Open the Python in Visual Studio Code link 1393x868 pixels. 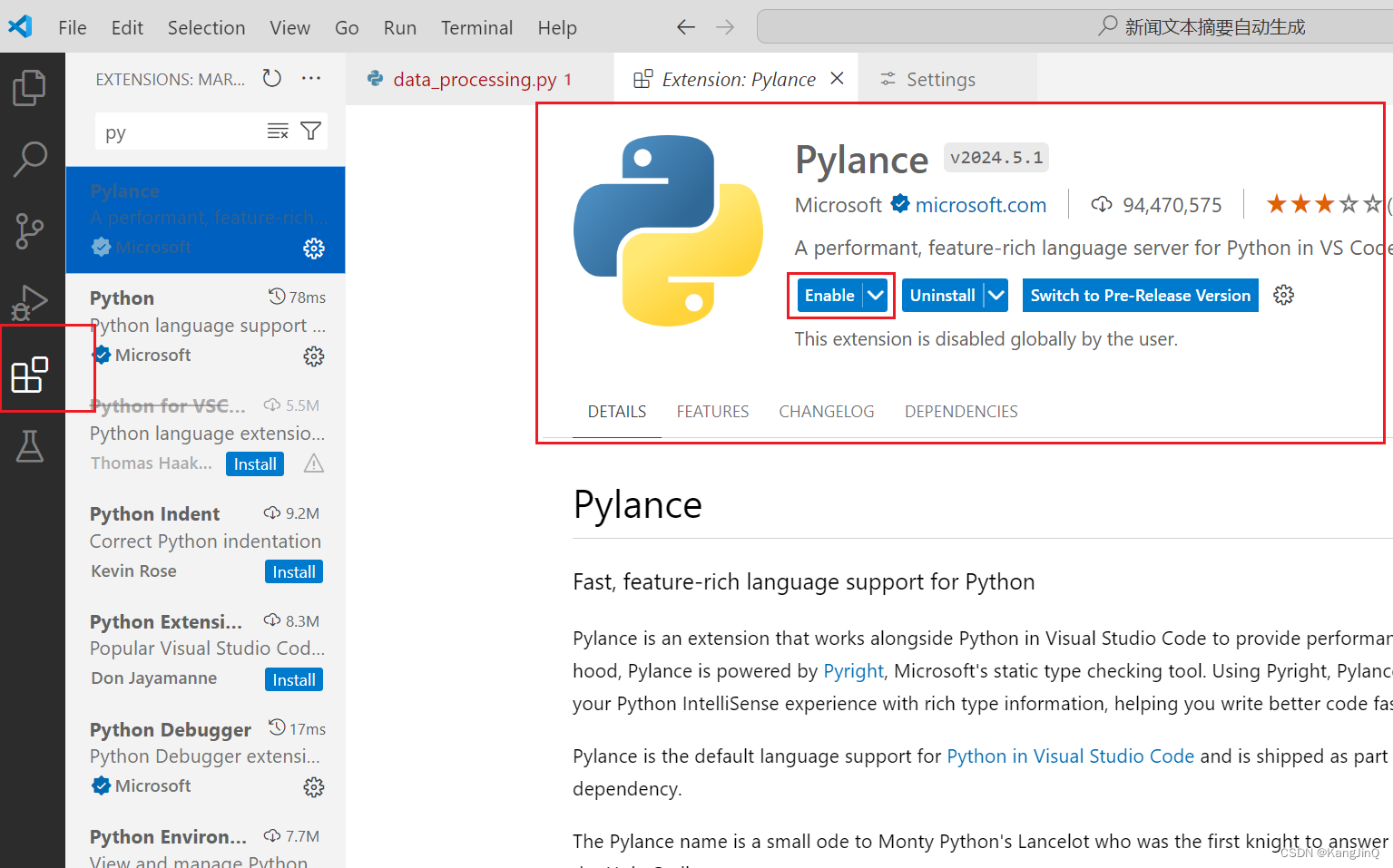(1070, 756)
